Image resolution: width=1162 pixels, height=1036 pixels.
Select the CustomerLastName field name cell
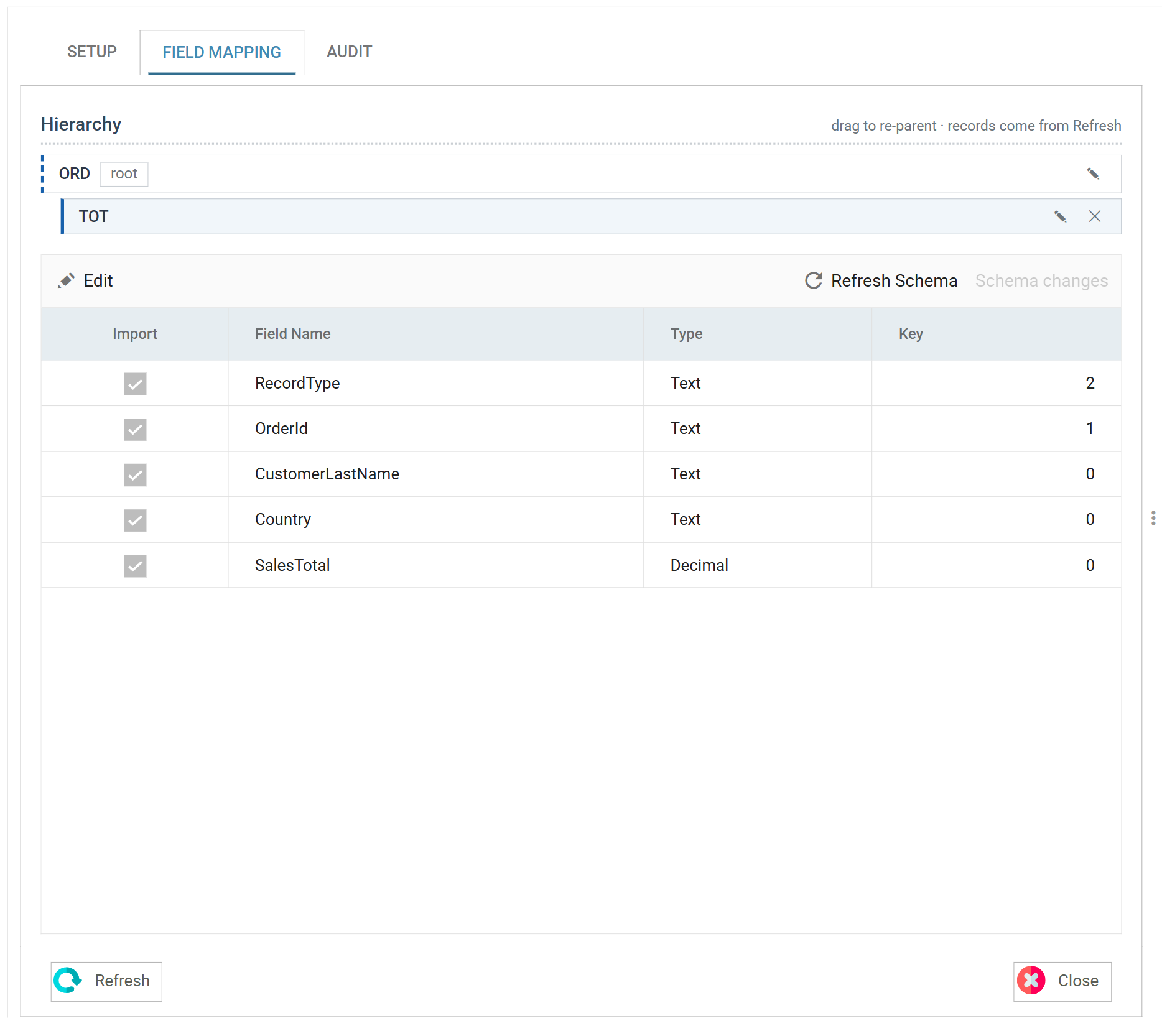coord(435,474)
